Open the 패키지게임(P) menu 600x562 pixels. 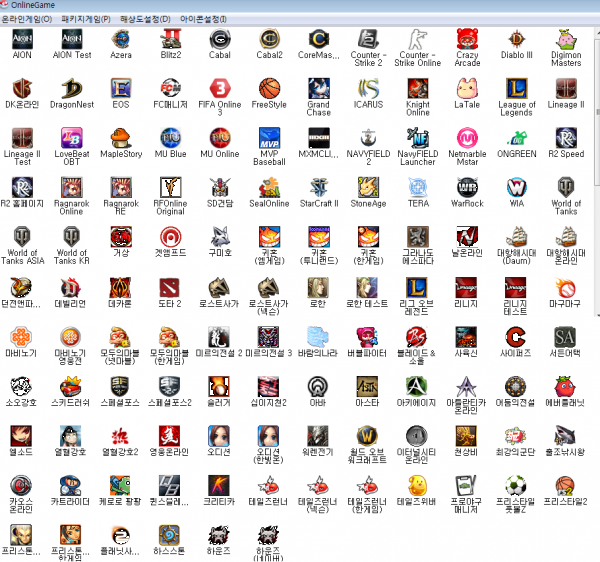(x=86, y=19)
